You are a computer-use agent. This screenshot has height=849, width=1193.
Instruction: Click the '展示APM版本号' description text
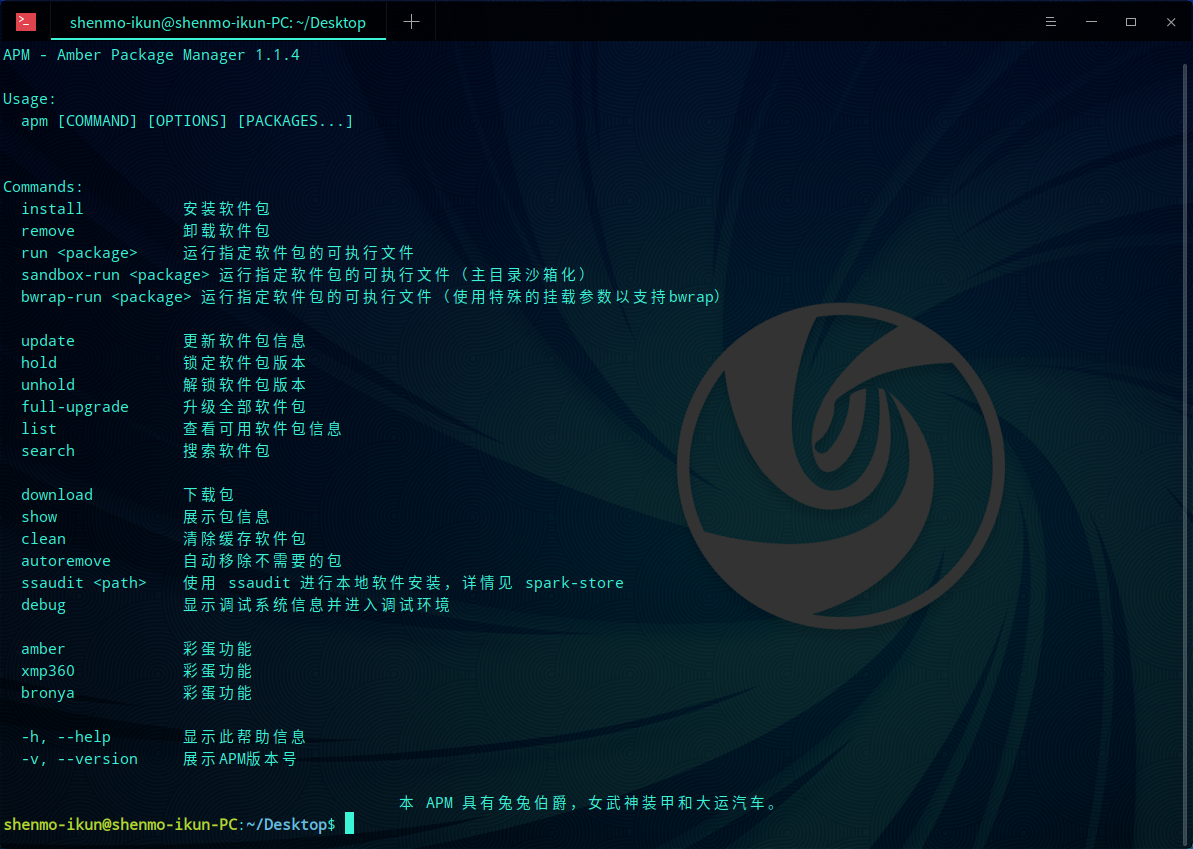point(240,759)
